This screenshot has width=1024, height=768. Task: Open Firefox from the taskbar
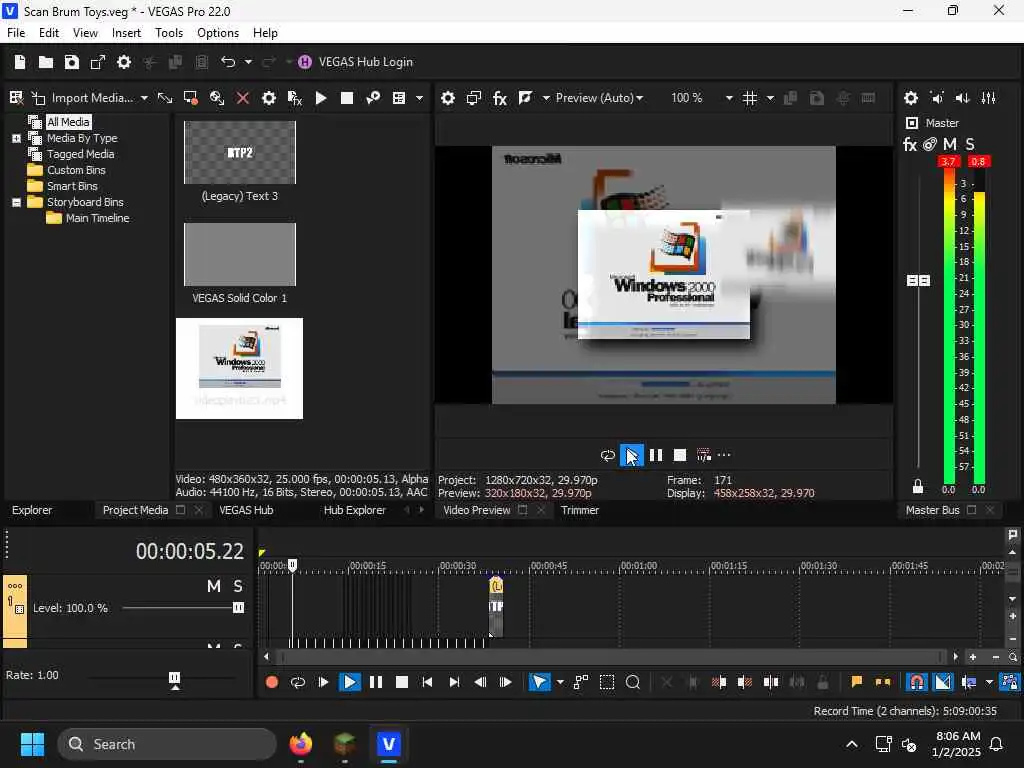point(300,744)
